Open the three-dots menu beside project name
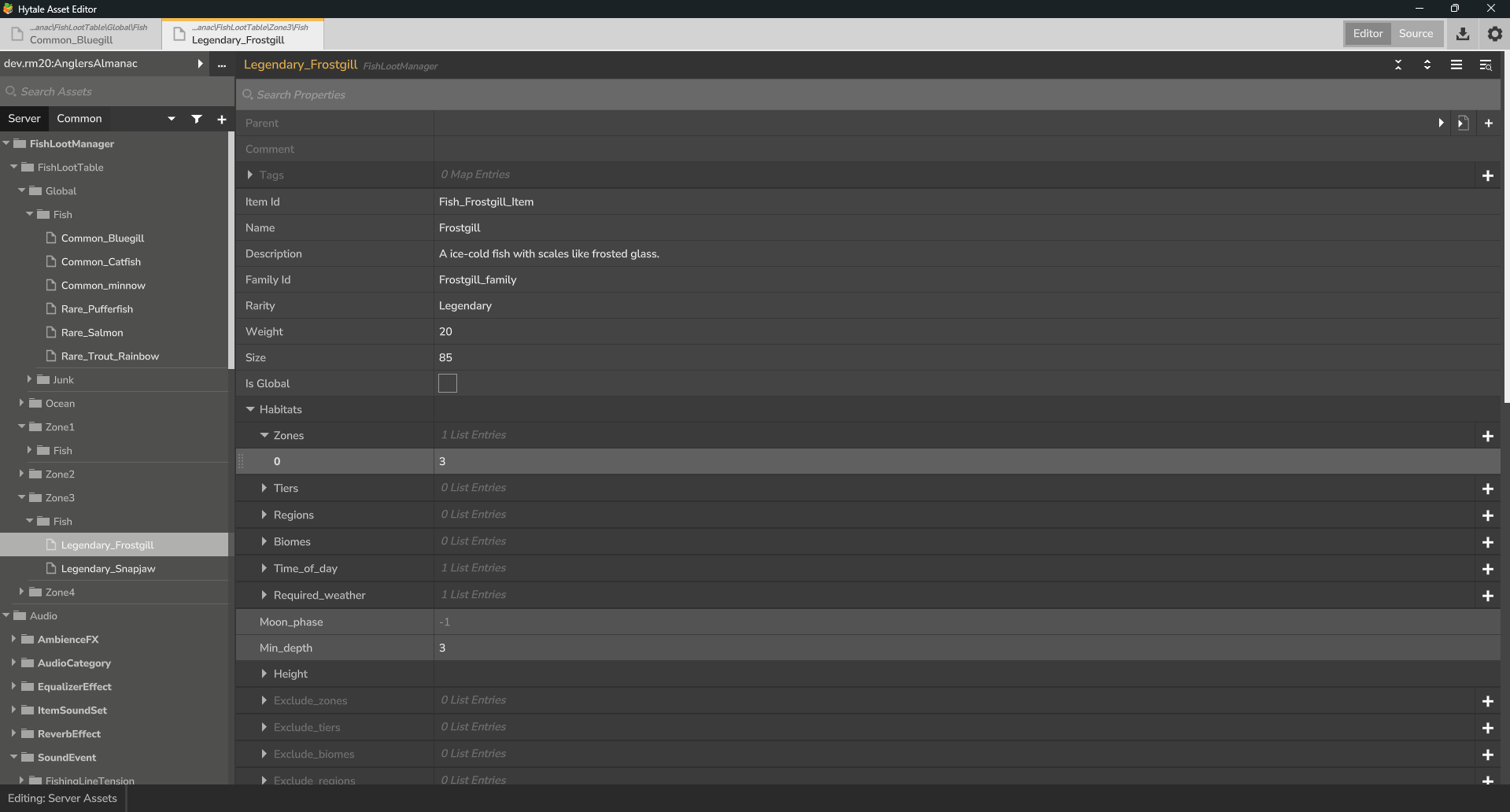 [x=222, y=65]
